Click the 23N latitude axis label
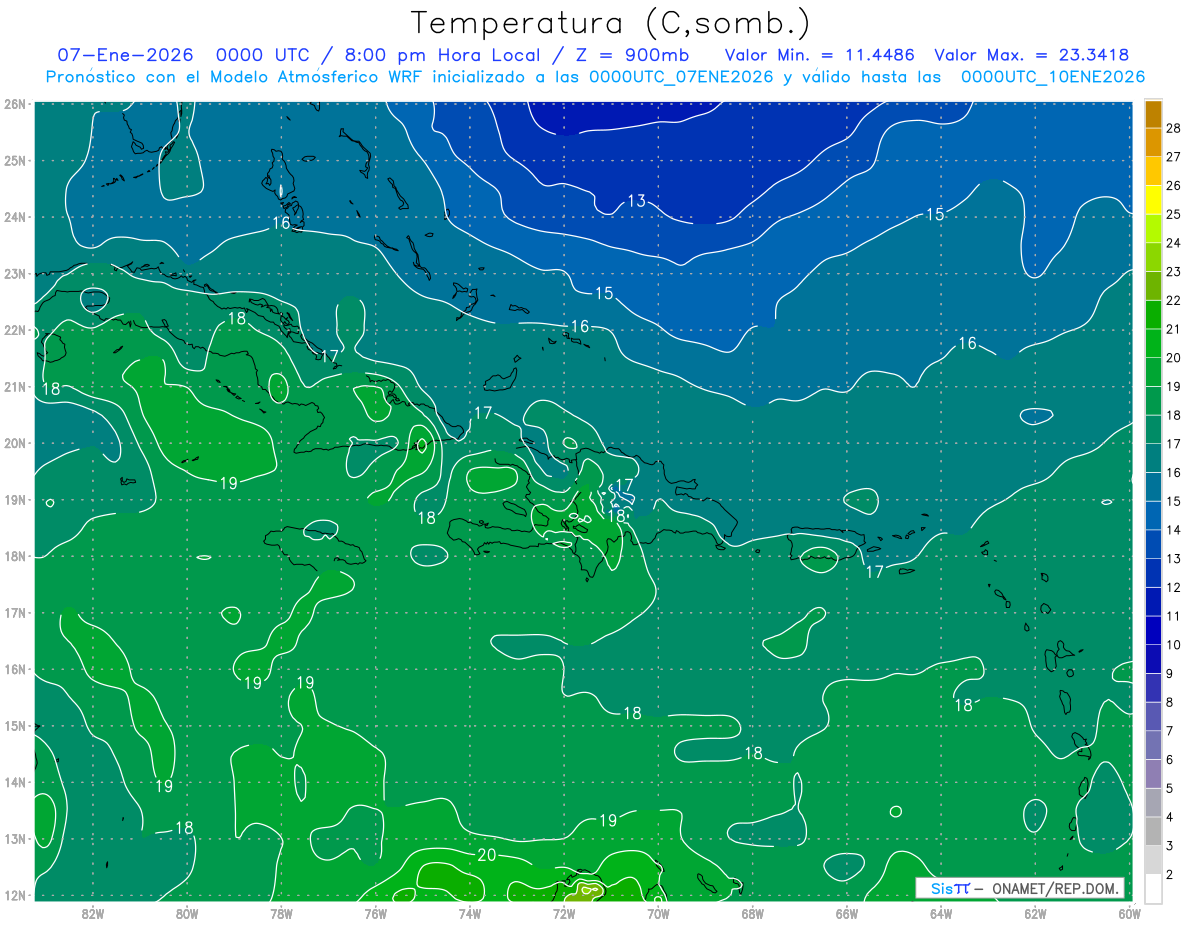 pyautogui.click(x=15, y=273)
